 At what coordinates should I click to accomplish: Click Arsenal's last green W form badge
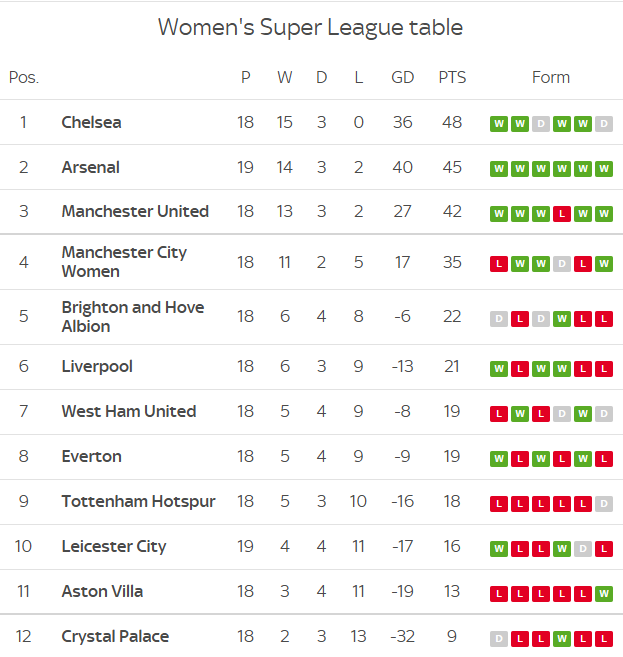603,169
